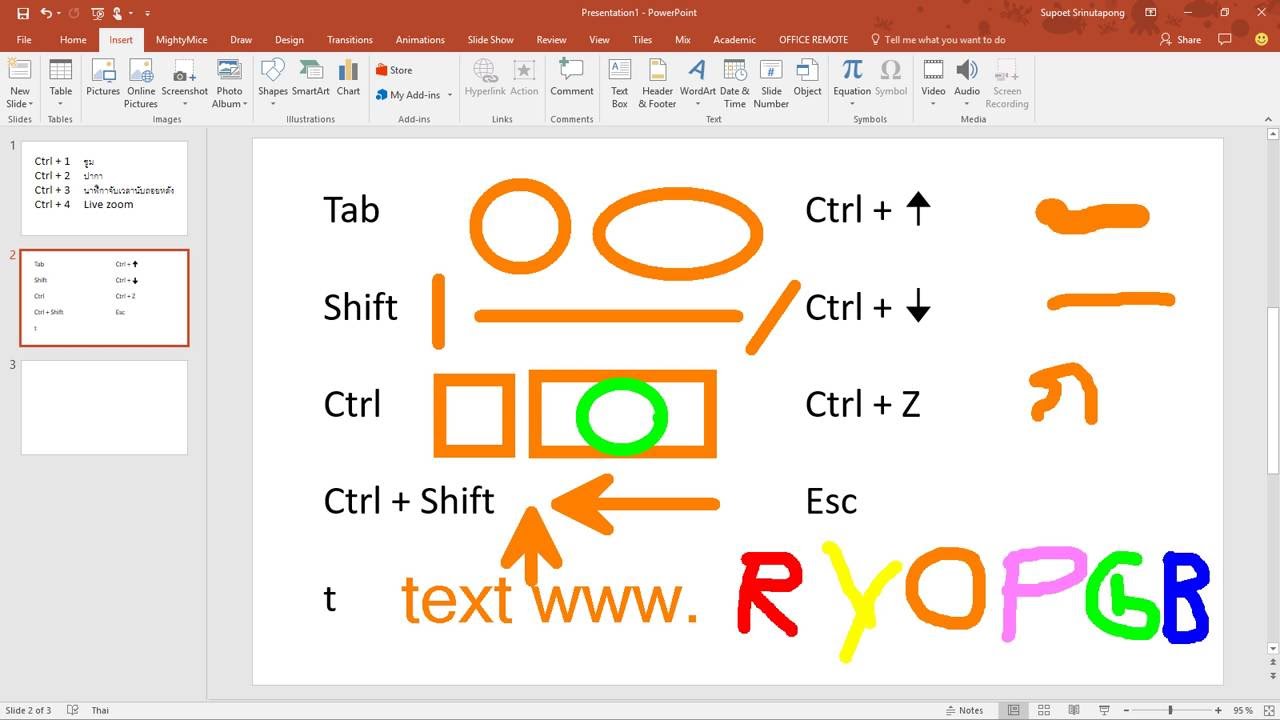The width and height of the screenshot is (1280, 720).
Task: Open the MightyMice tab
Action: coord(182,40)
